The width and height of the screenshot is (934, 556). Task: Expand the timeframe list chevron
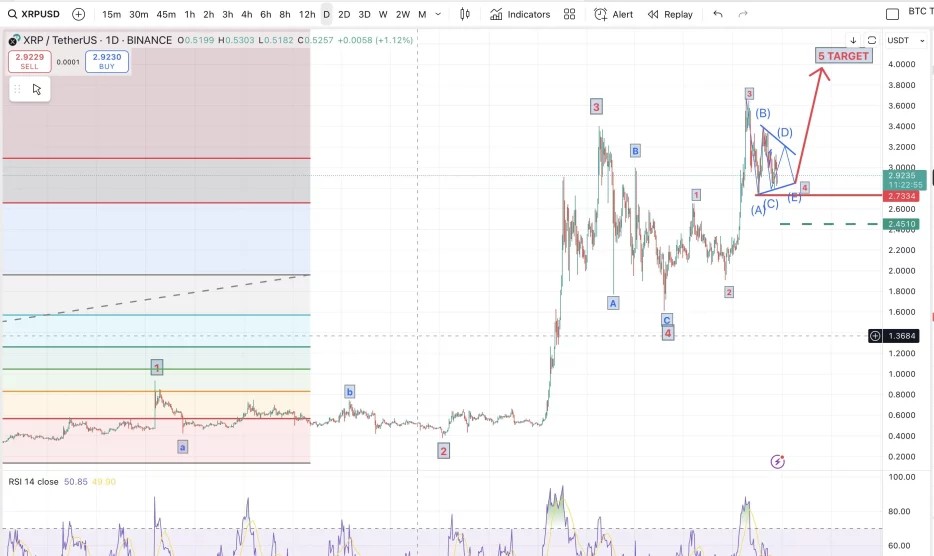[438, 14]
